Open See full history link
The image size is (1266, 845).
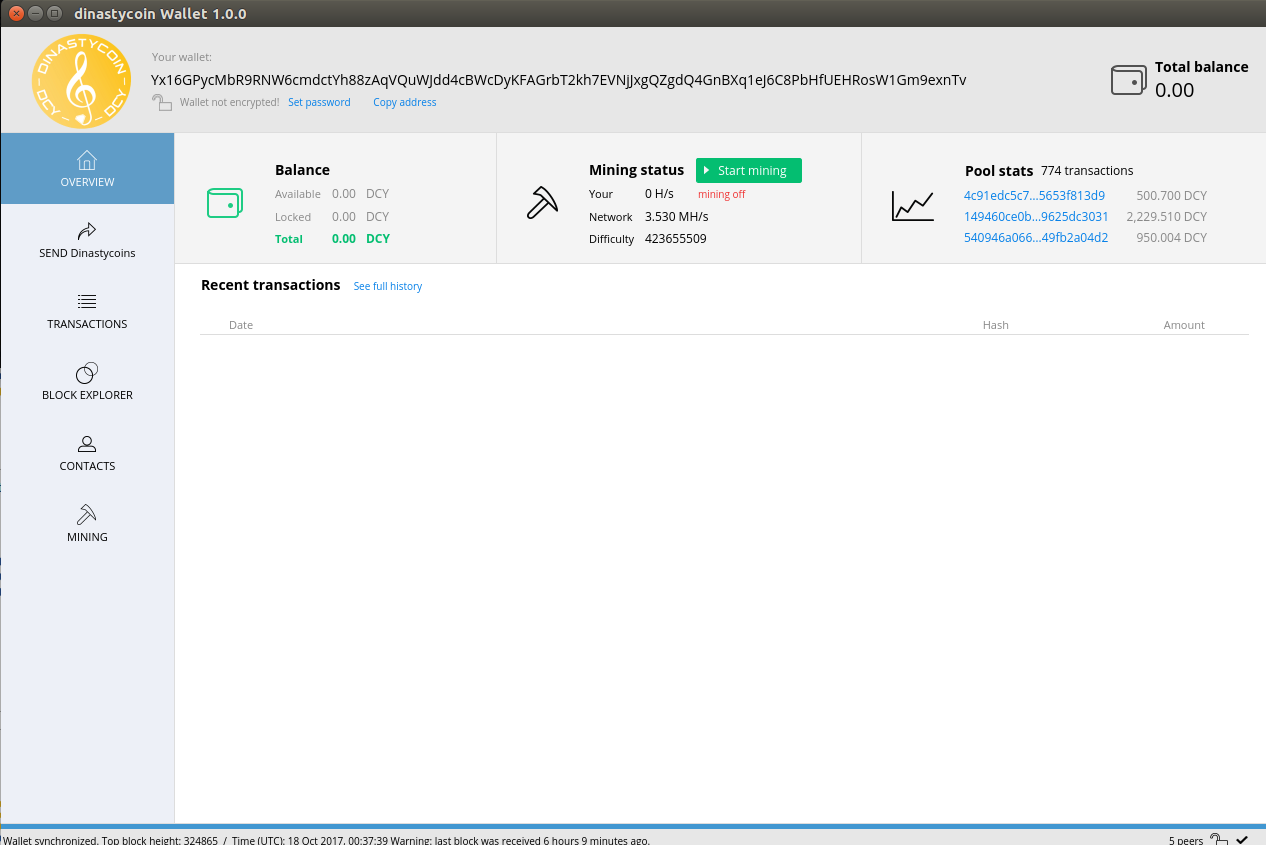pos(388,286)
